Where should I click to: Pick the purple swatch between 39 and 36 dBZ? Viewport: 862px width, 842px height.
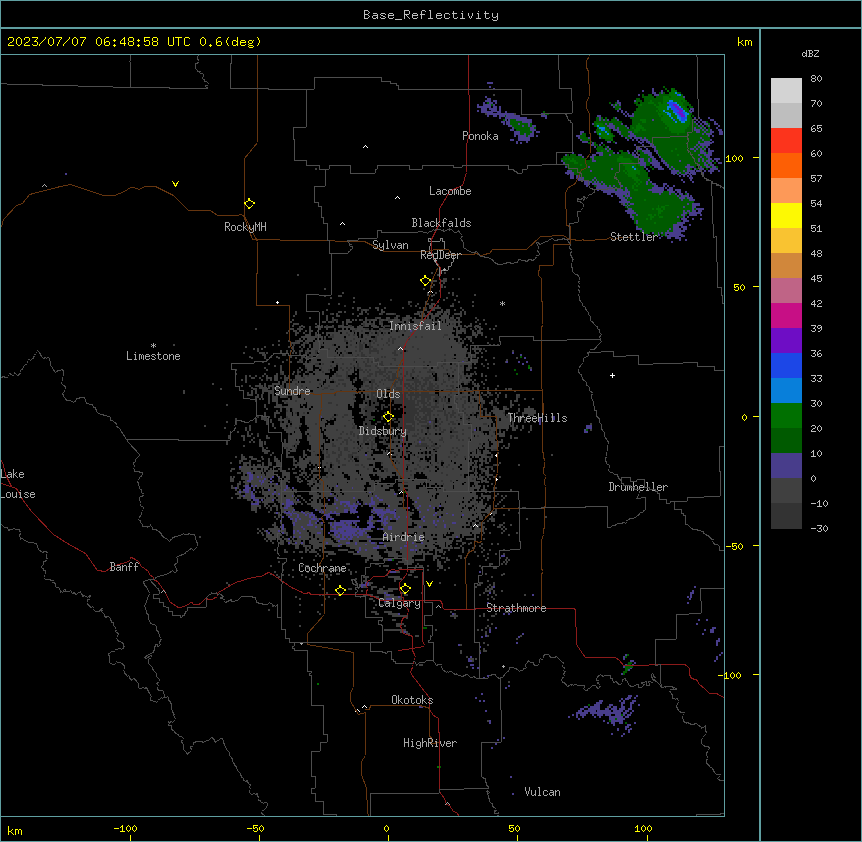[x=786, y=341]
